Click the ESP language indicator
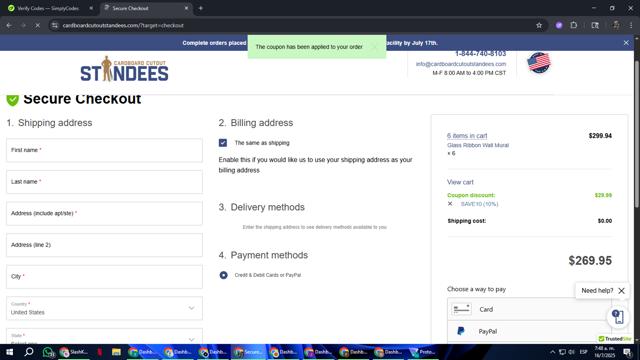This screenshot has width=640, height=360. click(x=584, y=352)
